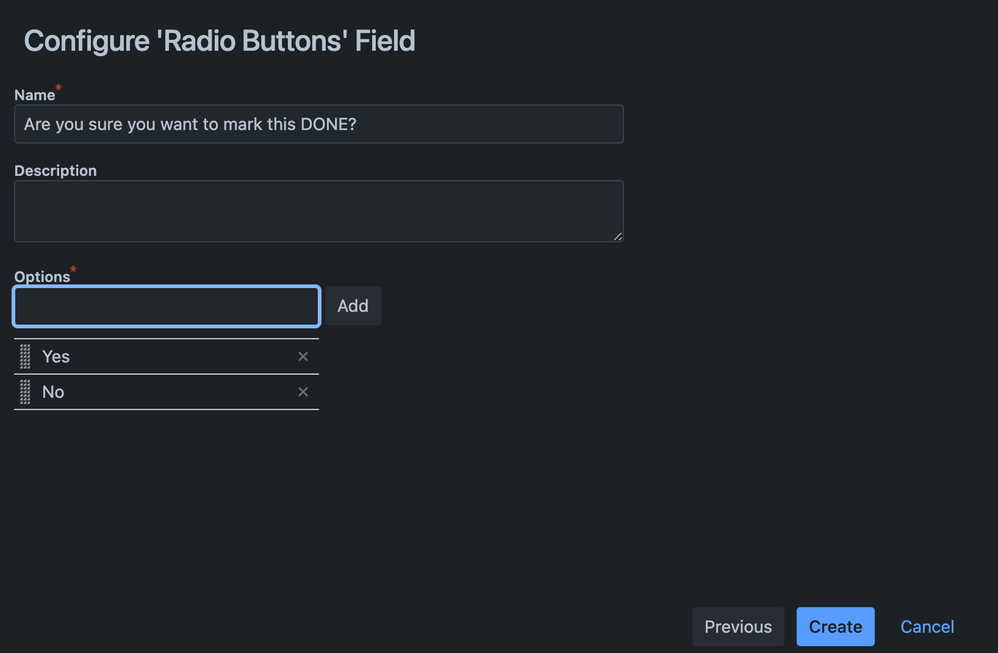Image resolution: width=998 pixels, height=653 pixels.
Task: Select the No option row text
Action: pyautogui.click(x=53, y=392)
